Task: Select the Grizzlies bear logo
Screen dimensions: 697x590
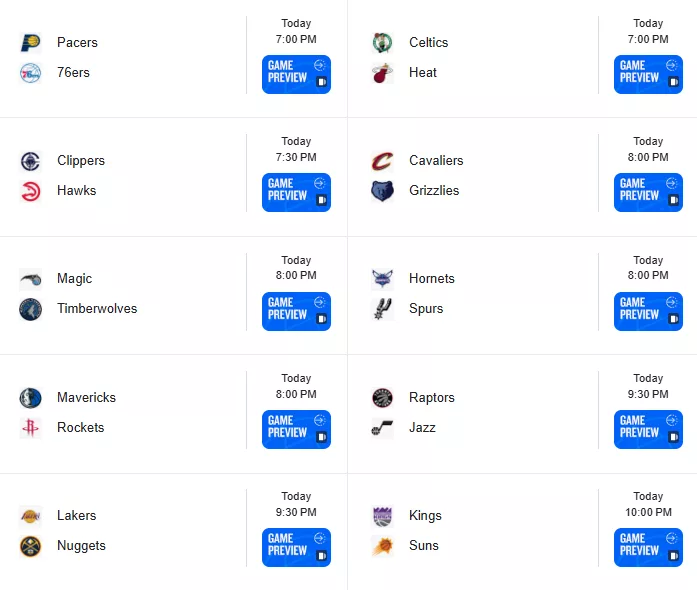Action: point(382,191)
